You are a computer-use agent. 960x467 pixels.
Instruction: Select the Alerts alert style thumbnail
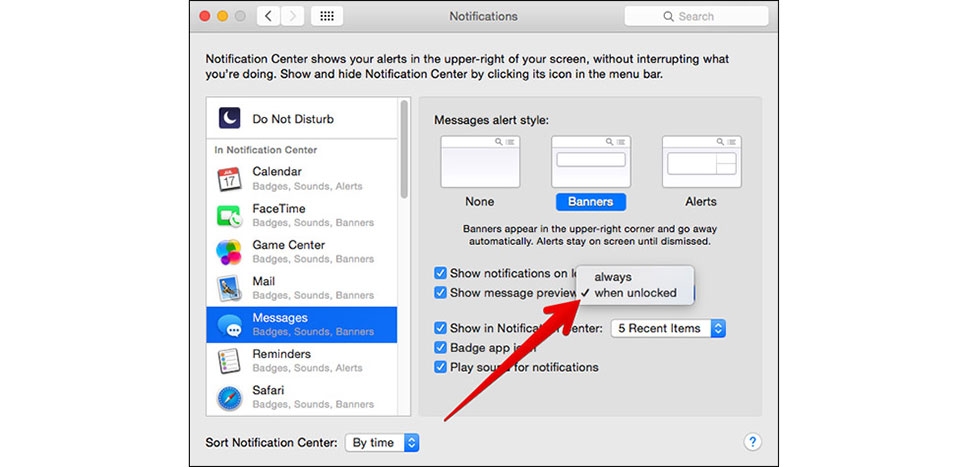(x=702, y=162)
